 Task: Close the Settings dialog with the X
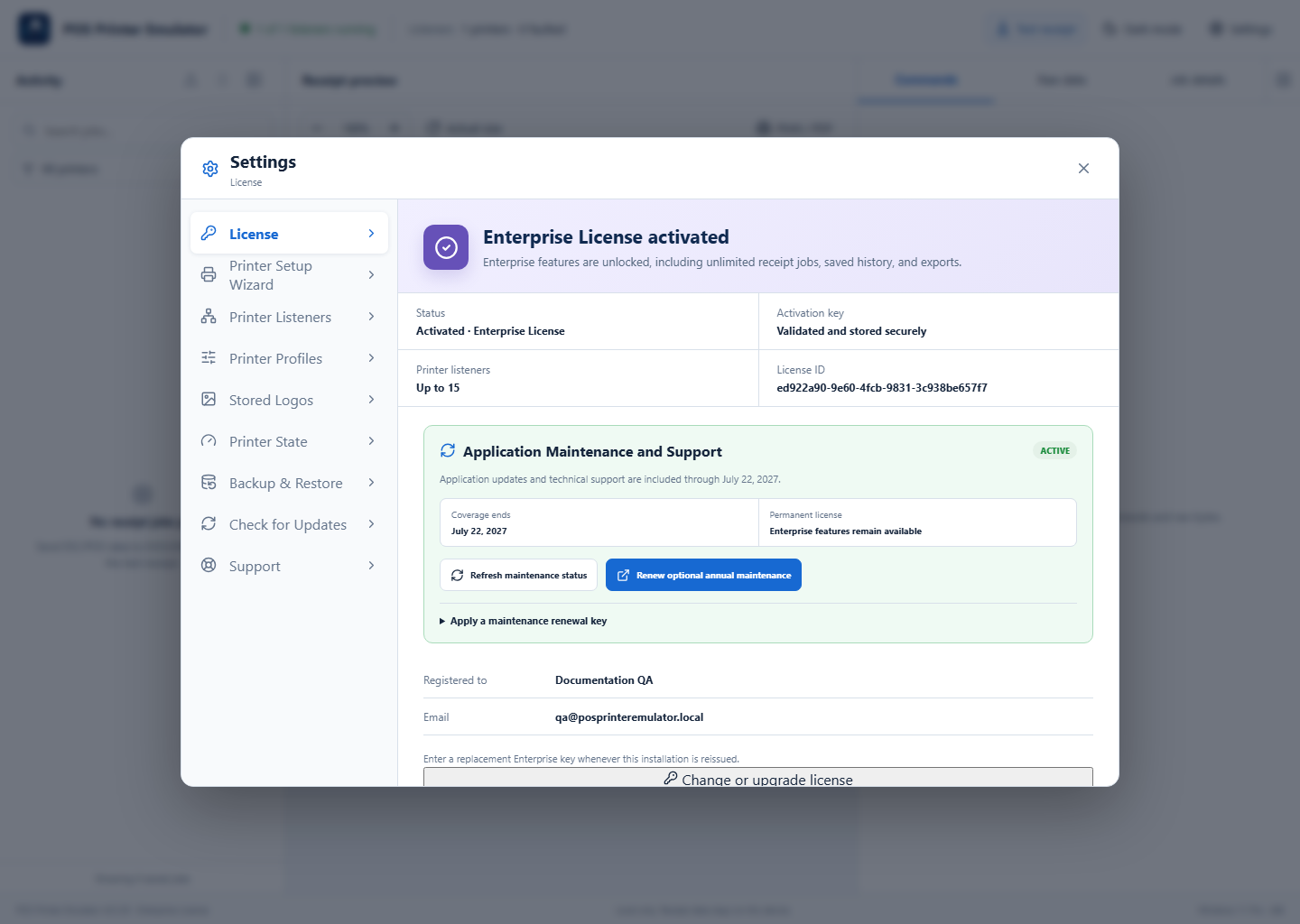coord(1083,169)
